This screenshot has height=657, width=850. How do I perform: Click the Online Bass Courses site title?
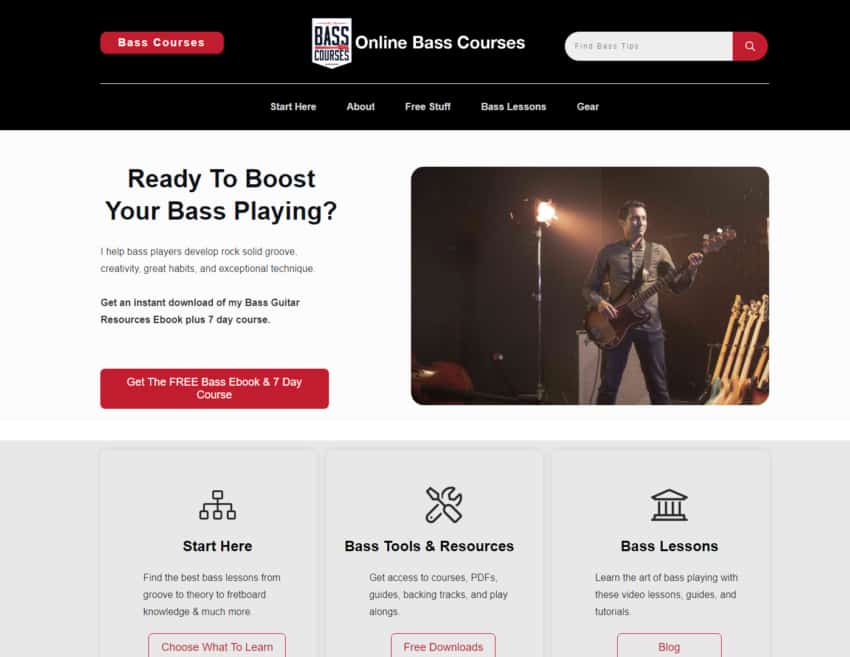(x=440, y=43)
